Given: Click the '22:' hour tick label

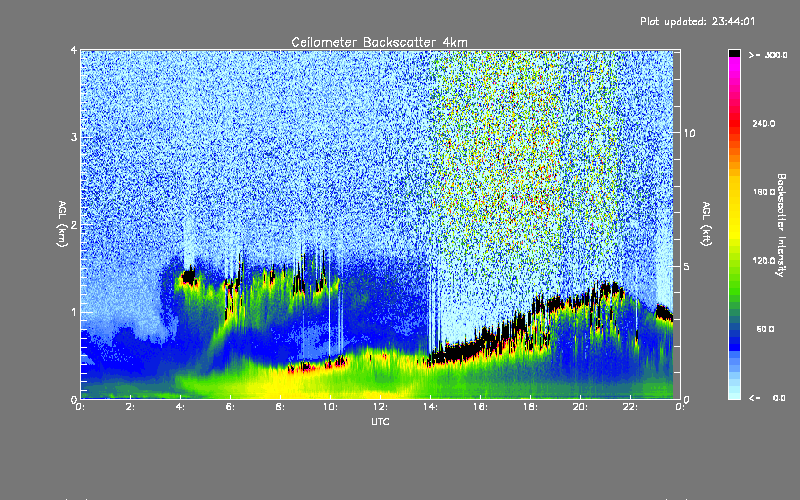Looking at the screenshot, I should (x=631, y=407).
